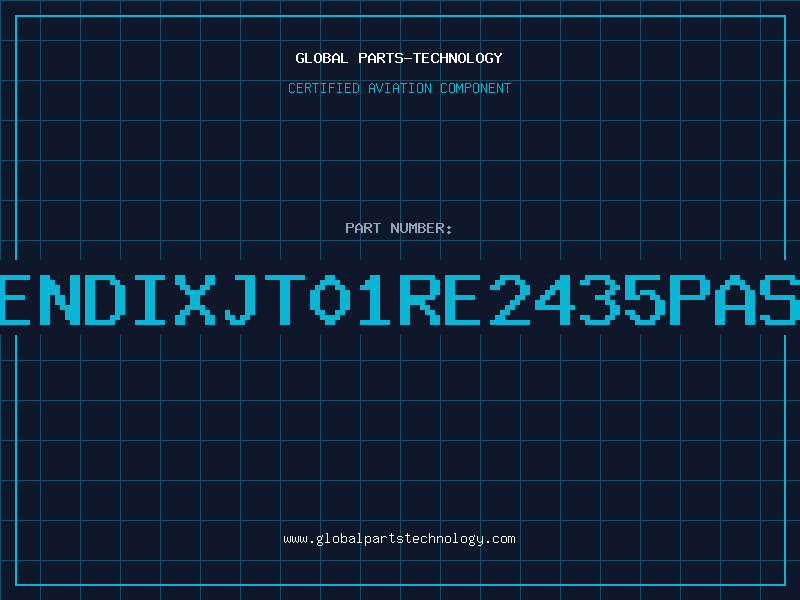Screen dimensions: 800x600
Task: Click the CERTIFIED AVIATION COMPONENT subtitle
Action: coord(399,88)
